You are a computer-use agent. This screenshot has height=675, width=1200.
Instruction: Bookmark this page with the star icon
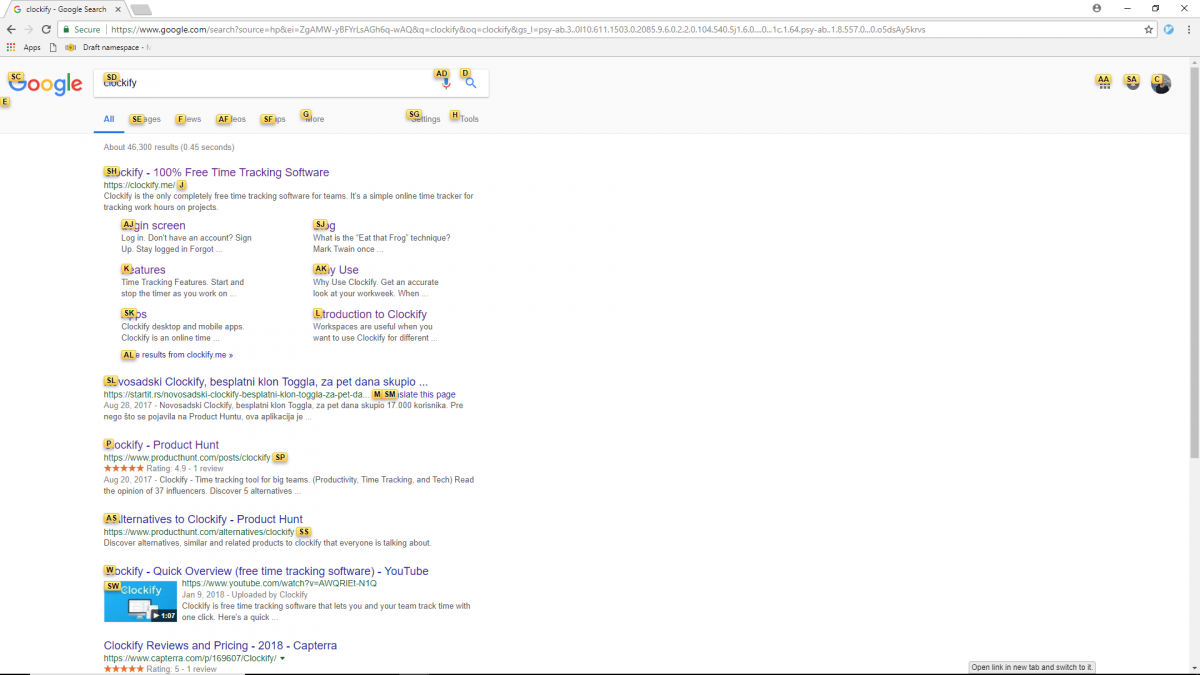click(x=1149, y=29)
